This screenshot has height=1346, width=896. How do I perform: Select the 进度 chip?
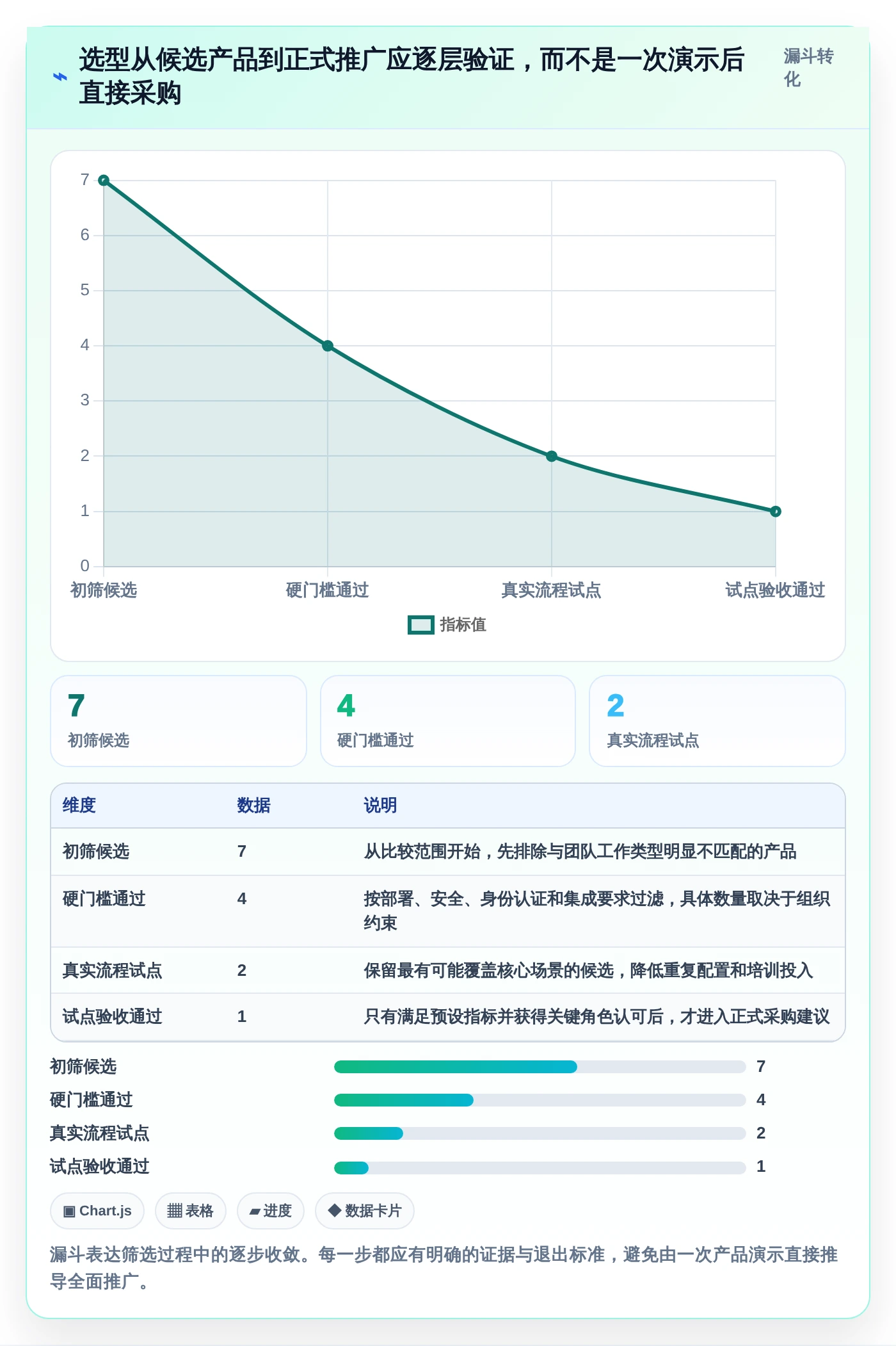click(270, 1211)
